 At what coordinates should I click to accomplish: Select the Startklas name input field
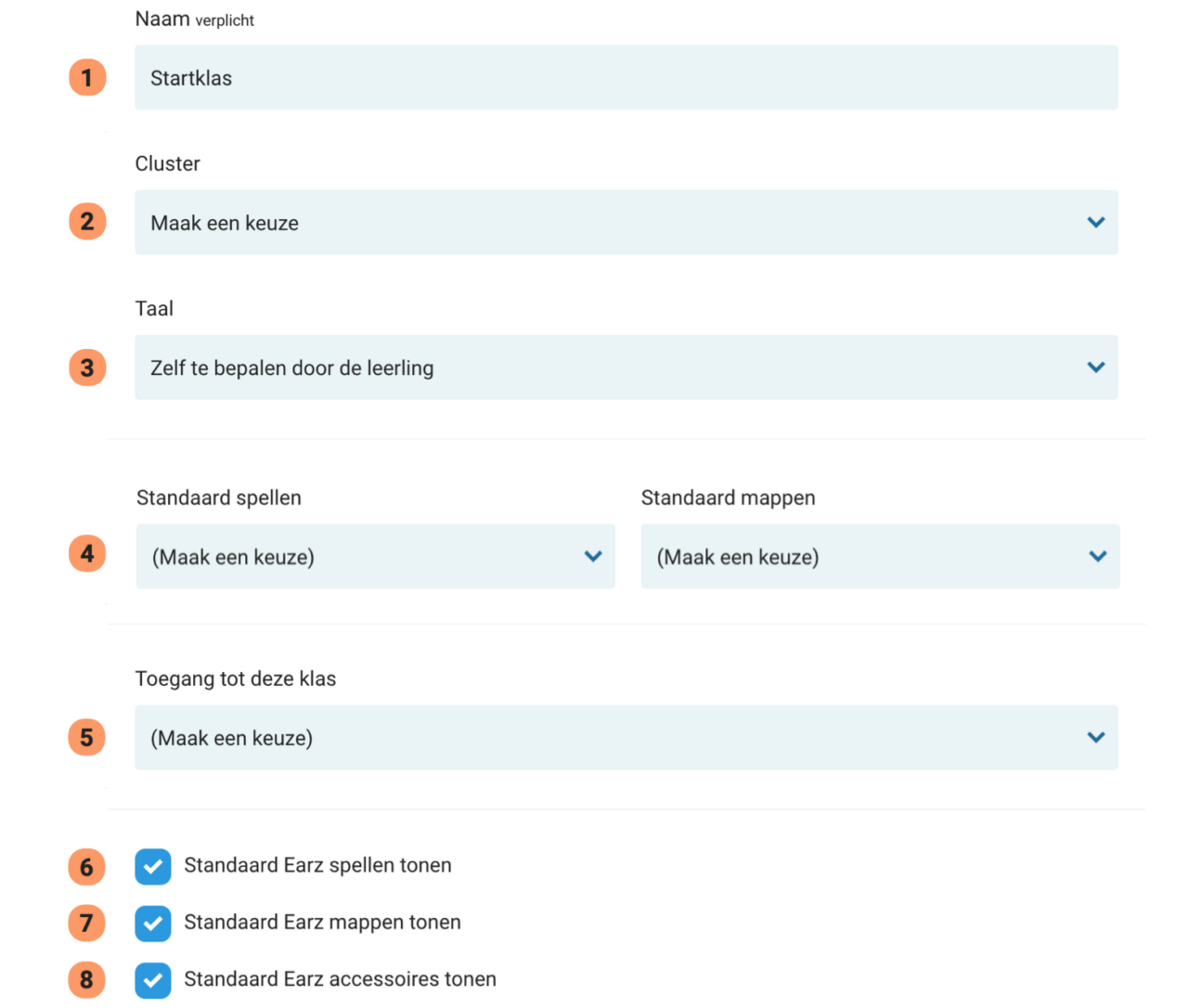626,77
